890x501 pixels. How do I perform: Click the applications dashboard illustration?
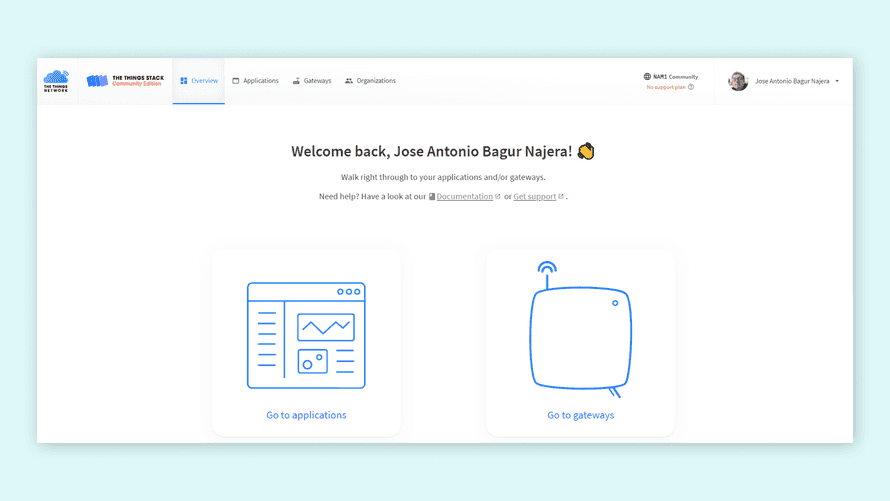click(x=306, y=335)
